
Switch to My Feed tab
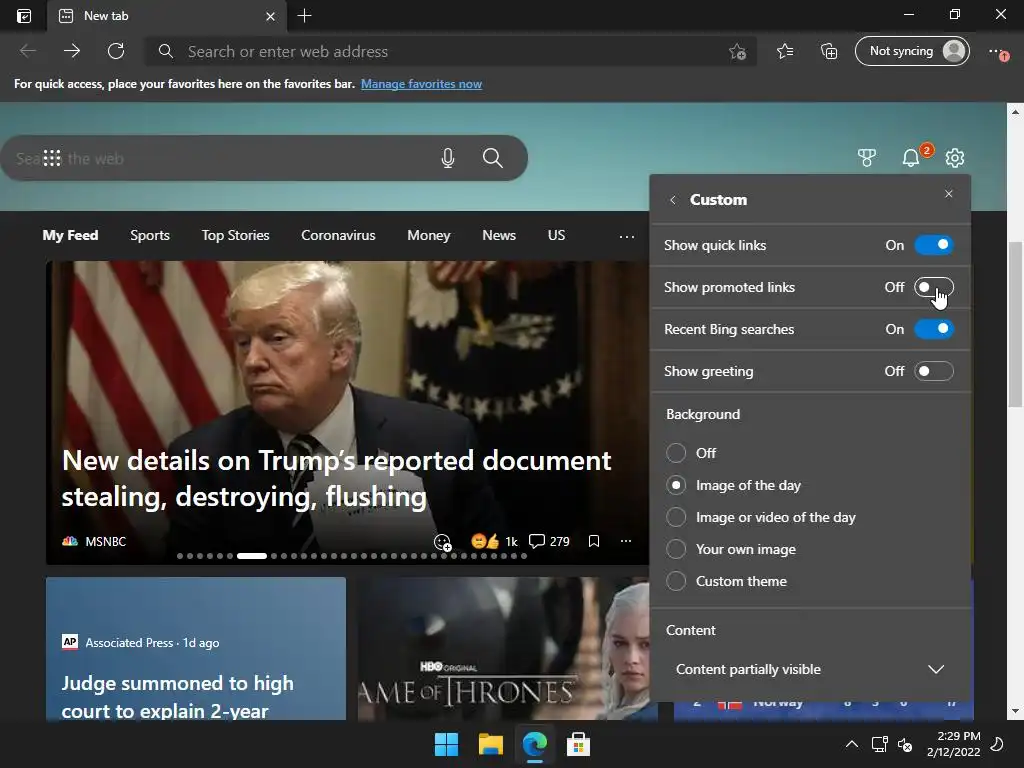point(71,235)
